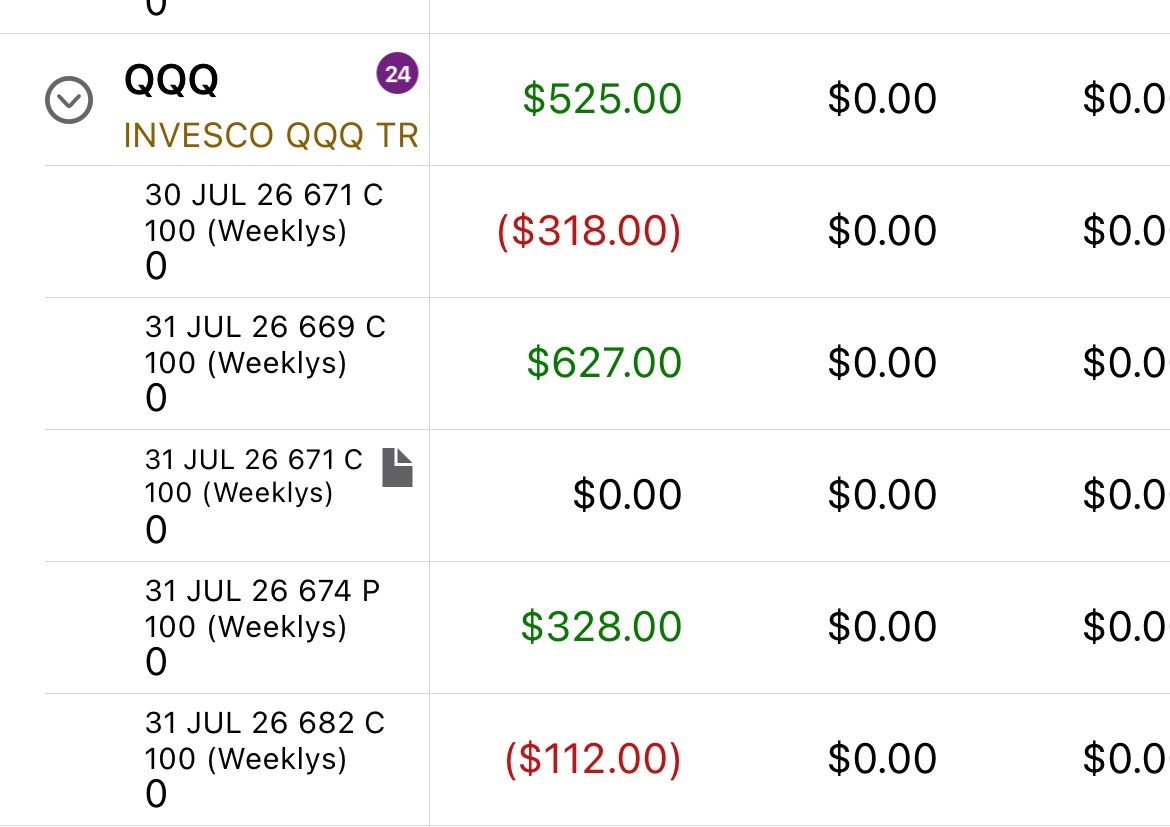Click the $328.00 profit on 674 P

pyautogui.click(x=601, y=626)
